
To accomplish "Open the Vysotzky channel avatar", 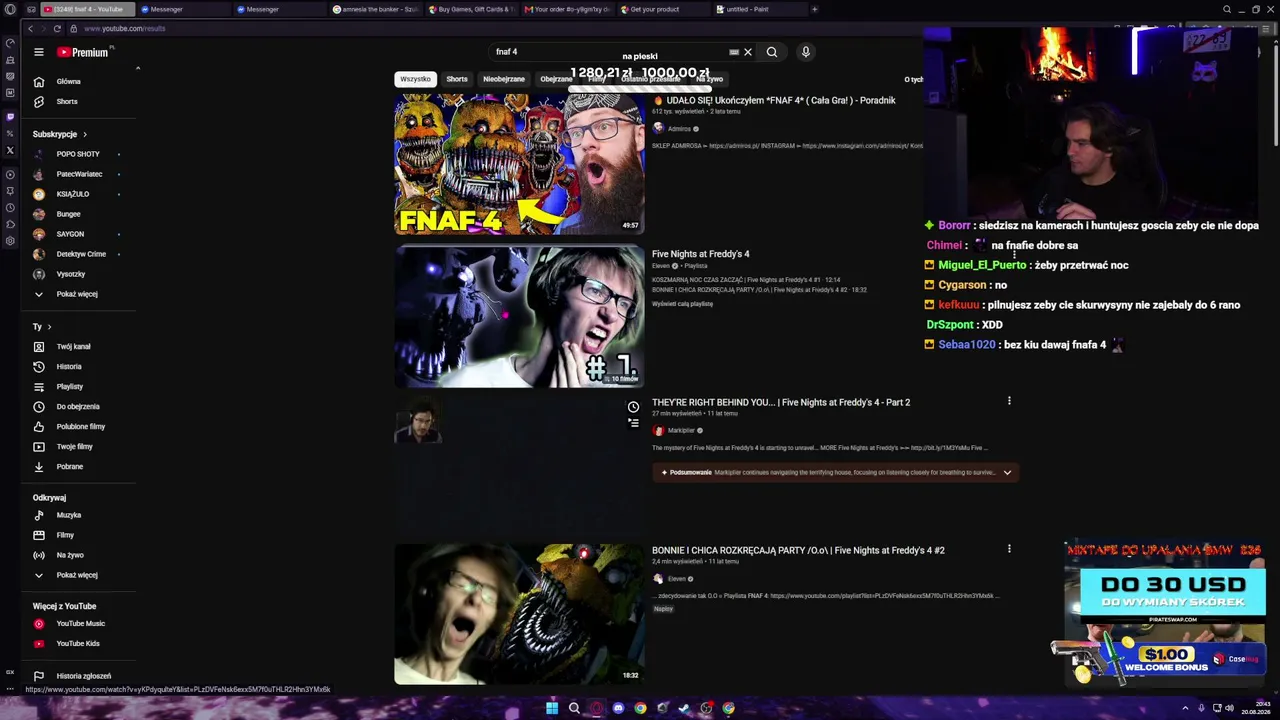I will point(39,274).
